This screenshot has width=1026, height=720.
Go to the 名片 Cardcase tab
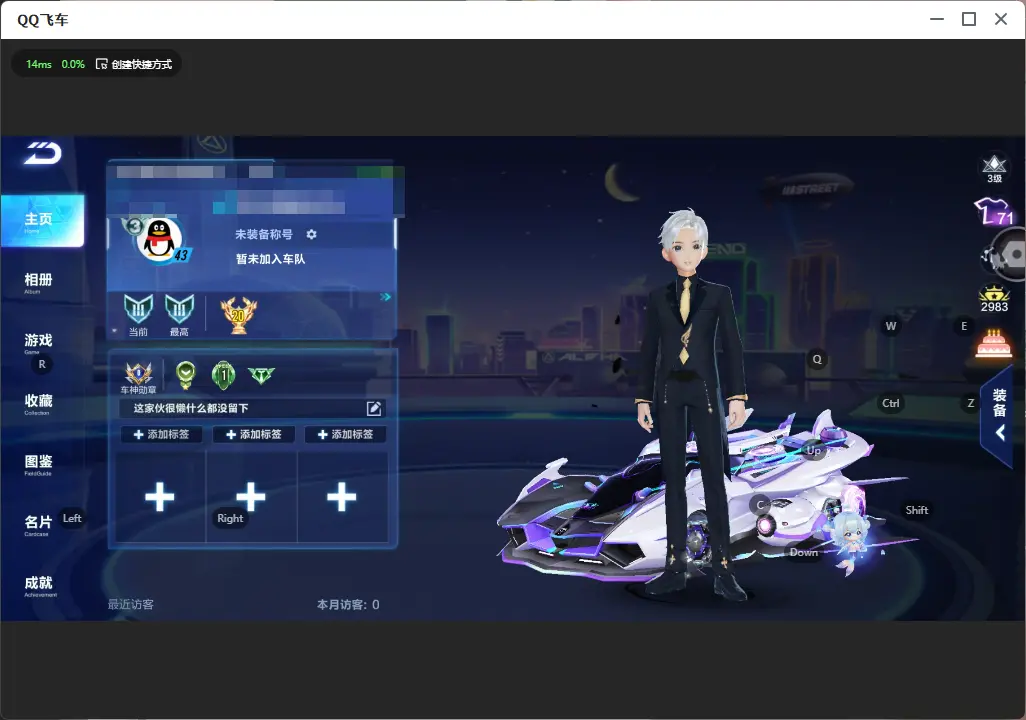click(x=38, y=524)
